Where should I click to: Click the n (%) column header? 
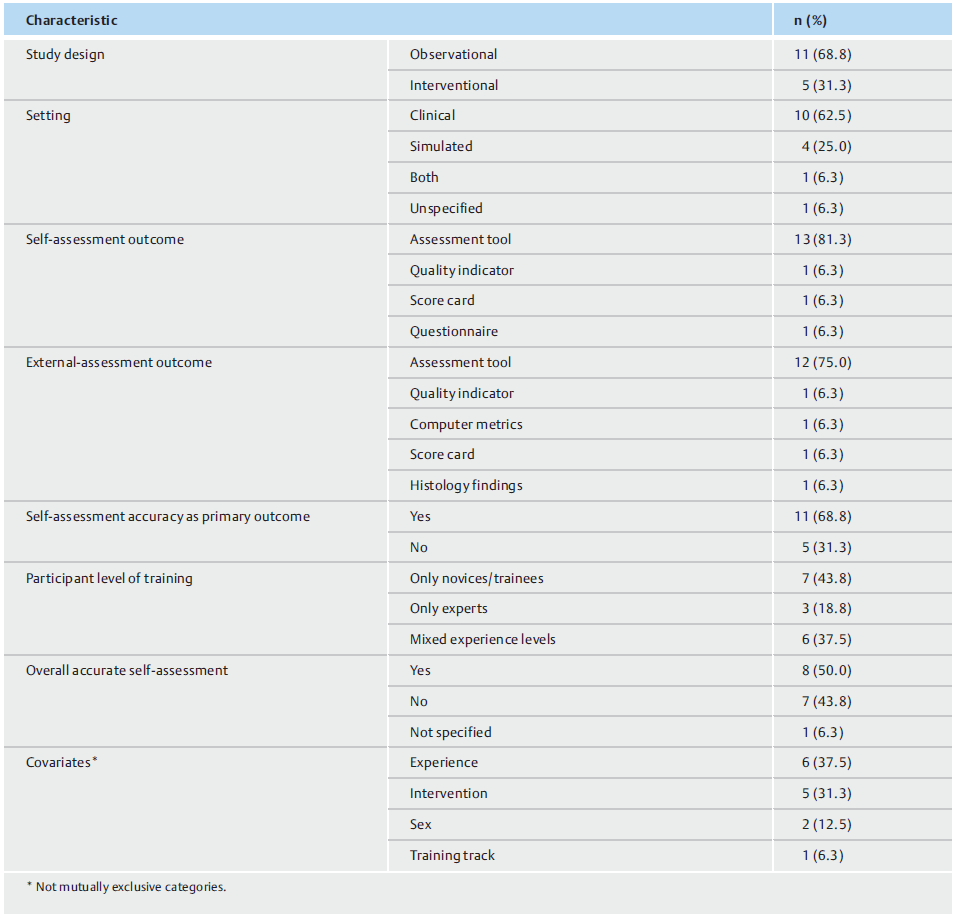[x=811, y=20]
